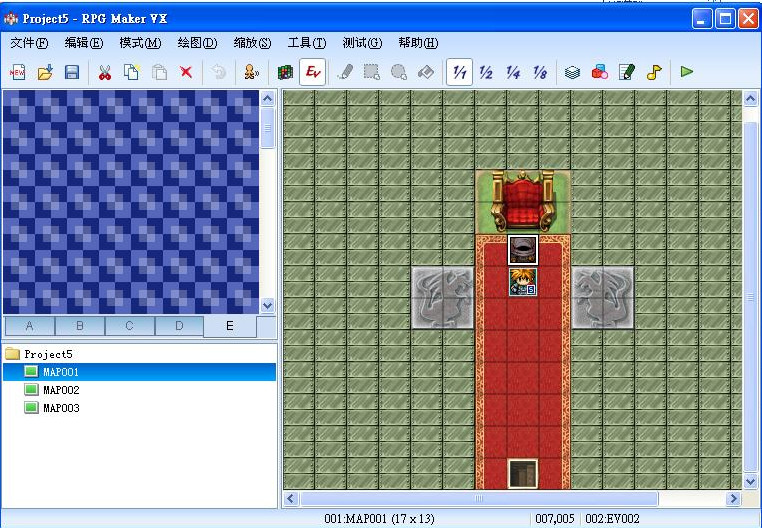
Task: Select tileset tab E
Action: (229, 326)
